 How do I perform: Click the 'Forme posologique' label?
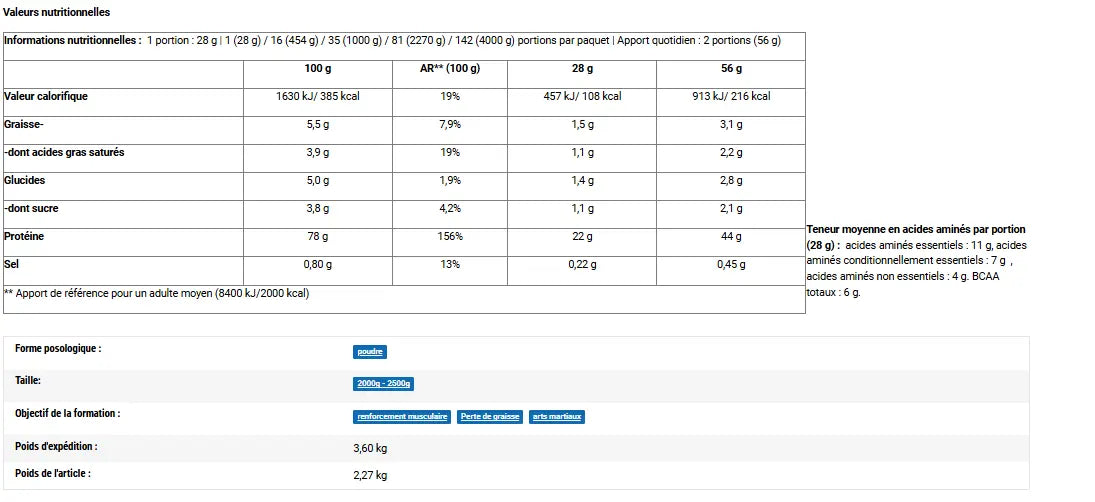58,349
